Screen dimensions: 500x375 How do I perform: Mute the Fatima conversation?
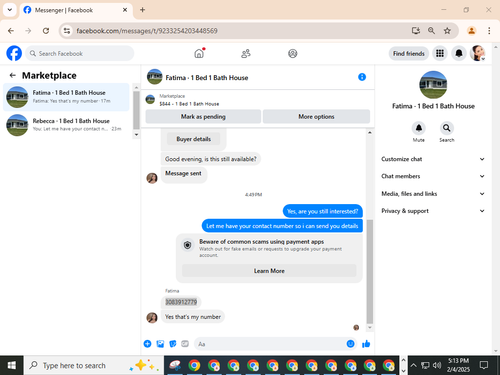click(x=419, y=128)
